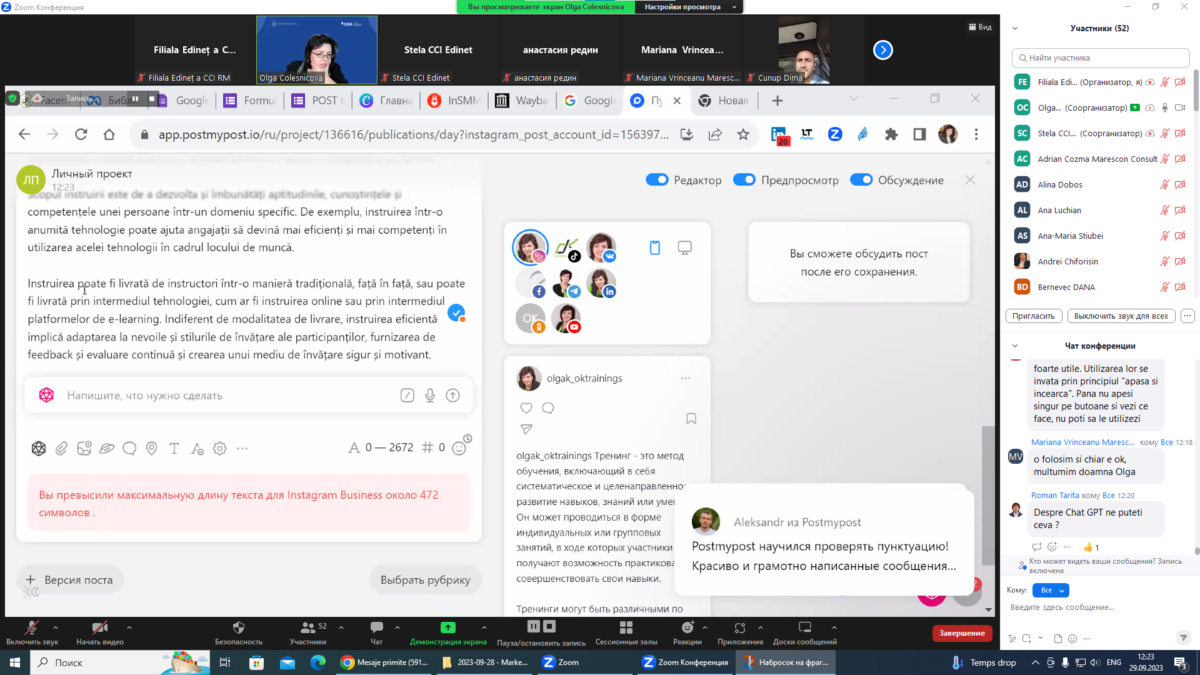Click the LinkedIn extension icon with badge 20
This screenshot has height=675, width=1200.
[780, 135]
